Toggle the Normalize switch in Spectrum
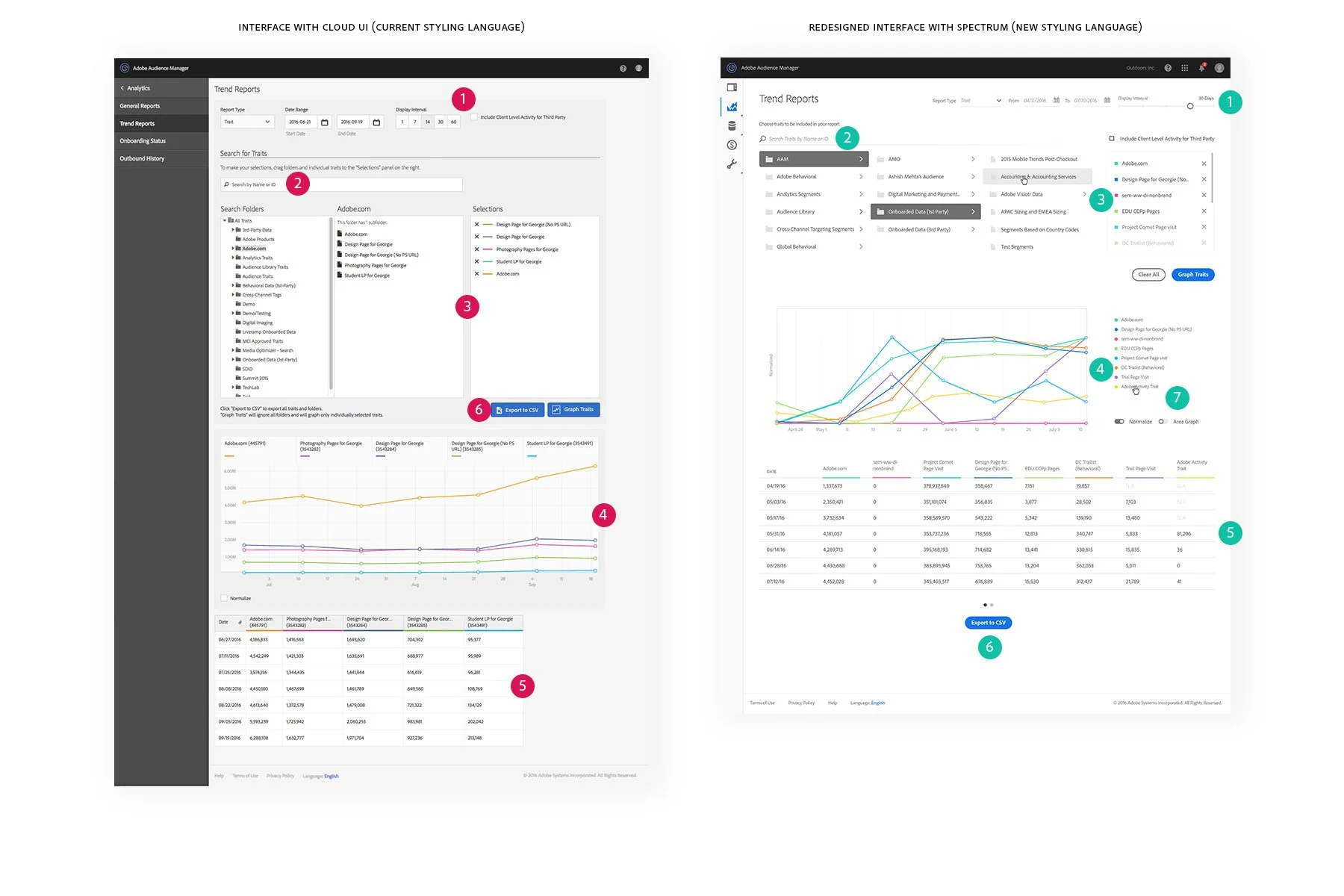The height and width of the screenshot is (896, 1344). pos(1119,422)
